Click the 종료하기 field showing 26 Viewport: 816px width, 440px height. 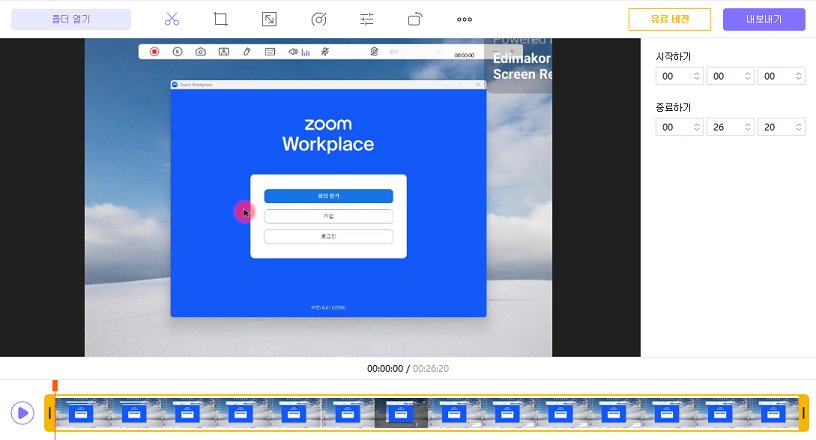click(730, 127)
